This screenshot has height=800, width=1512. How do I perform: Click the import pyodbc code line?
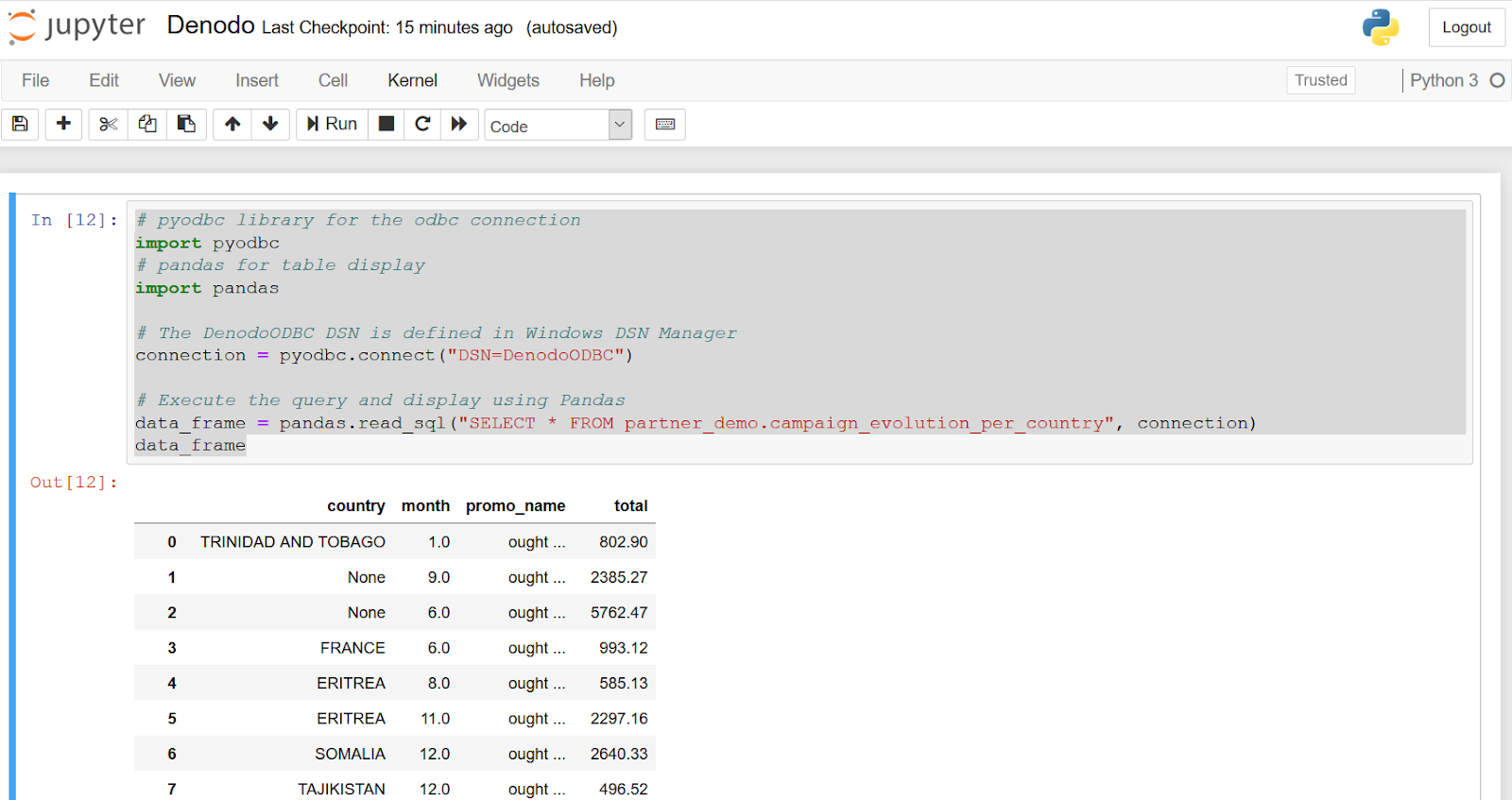[207, 243]
